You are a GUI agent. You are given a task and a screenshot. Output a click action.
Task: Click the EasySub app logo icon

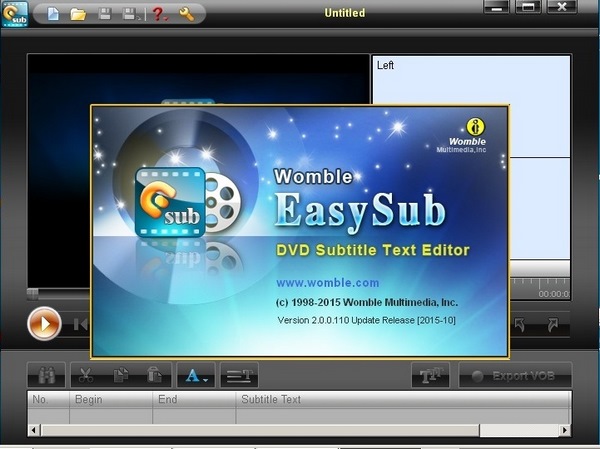click(15, 14)
